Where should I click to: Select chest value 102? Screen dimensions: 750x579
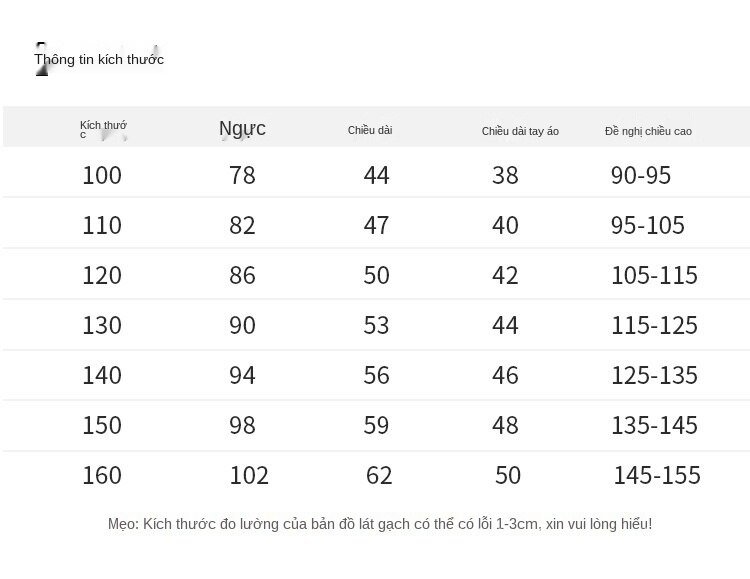pos(250,476)
